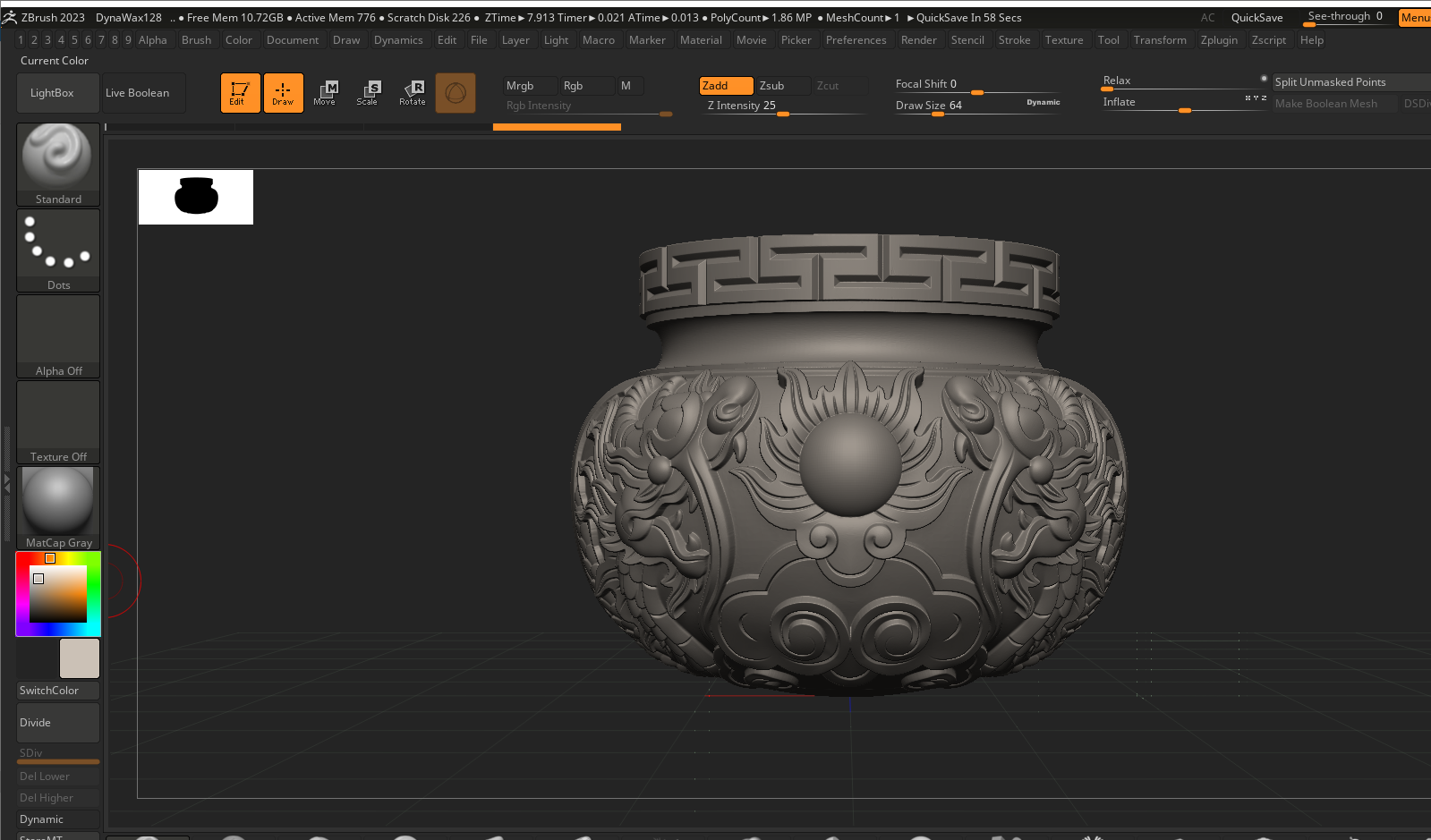Screen dimensions: 1431x840
Task: Click the Divide button
Action: (x=58, y=723)
